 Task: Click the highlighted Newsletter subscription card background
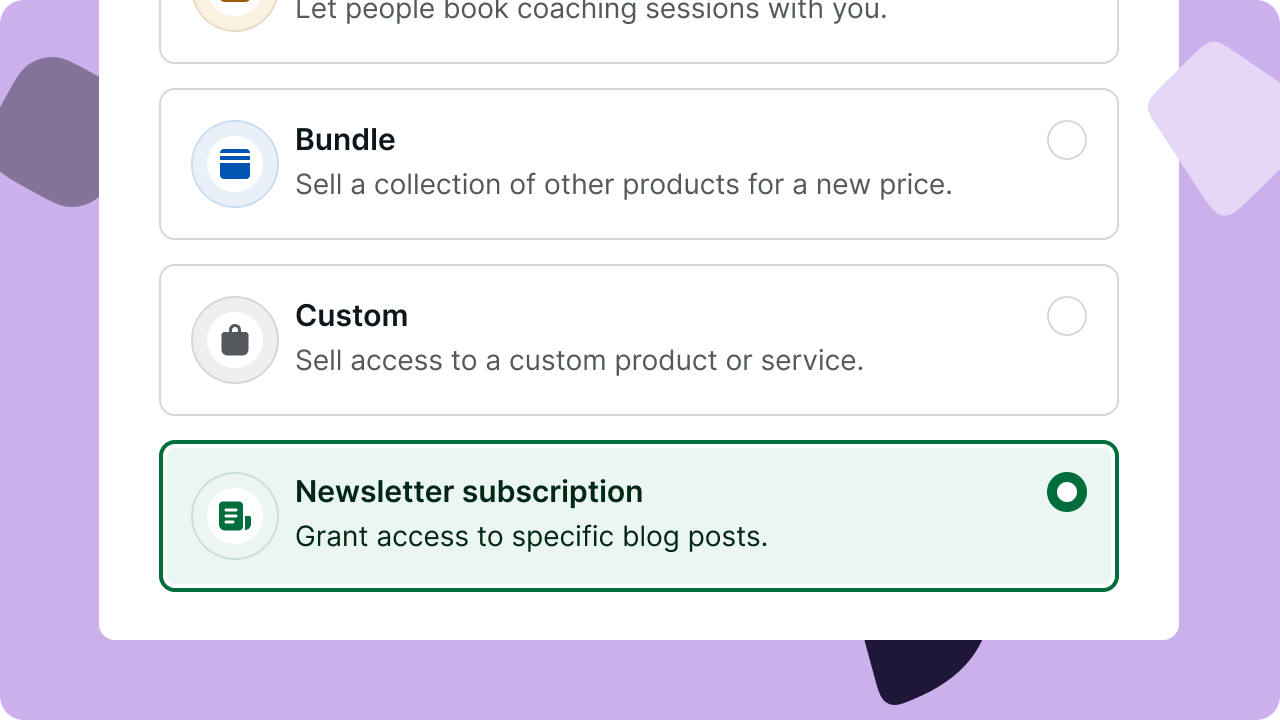639,516
